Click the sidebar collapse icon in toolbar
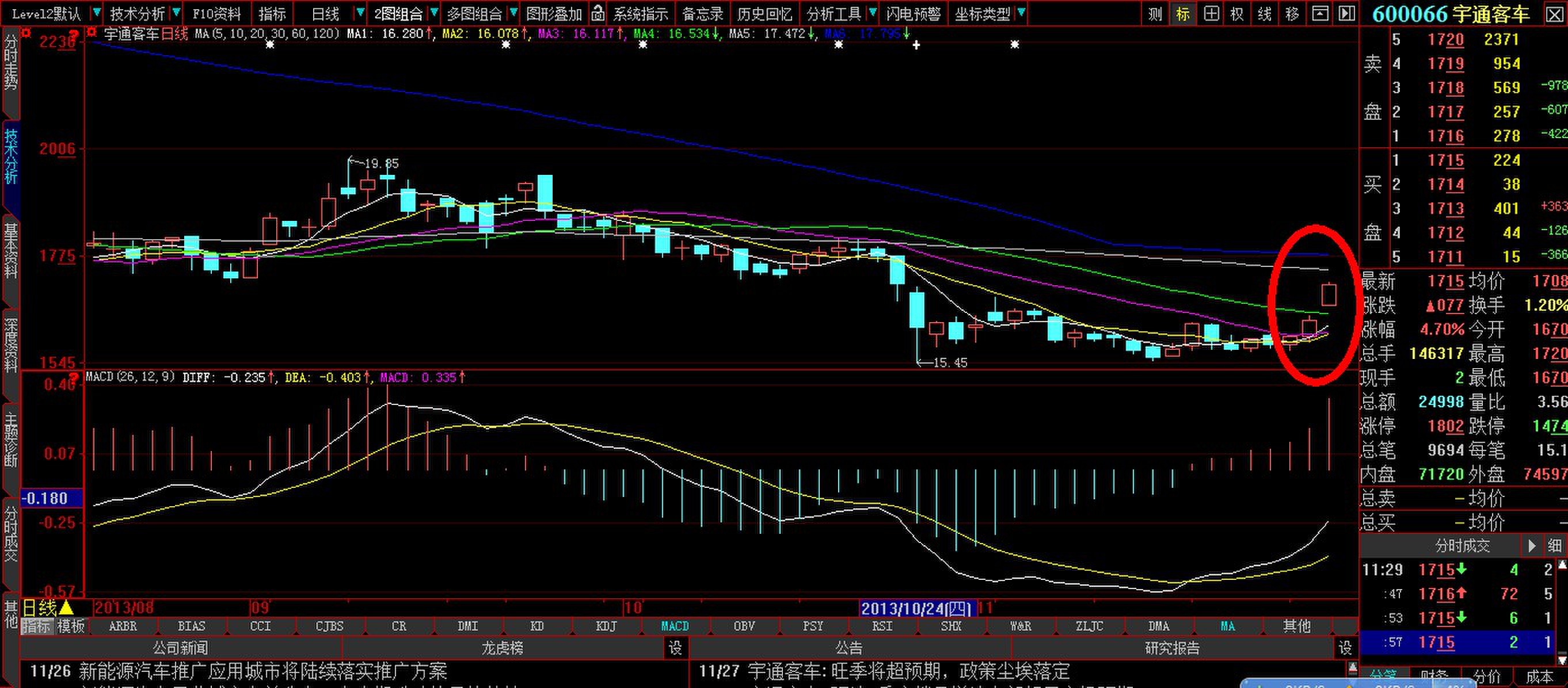The image size is (1568, 688). click(1348, 13)
